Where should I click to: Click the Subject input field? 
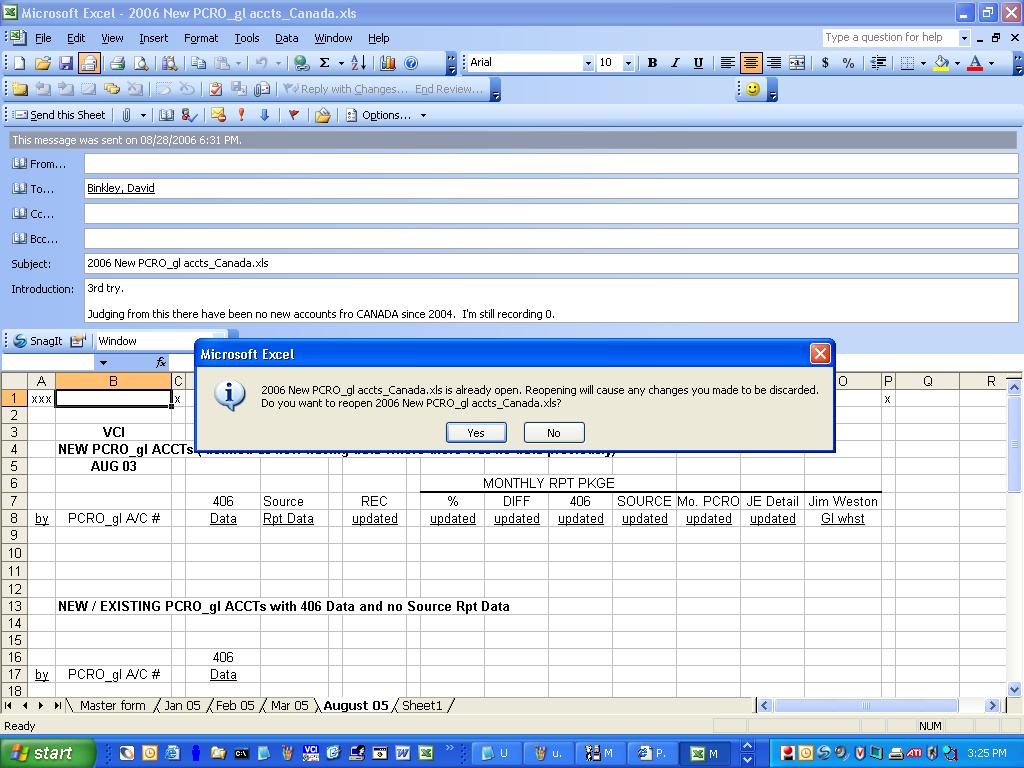click(x=551, y=264)
